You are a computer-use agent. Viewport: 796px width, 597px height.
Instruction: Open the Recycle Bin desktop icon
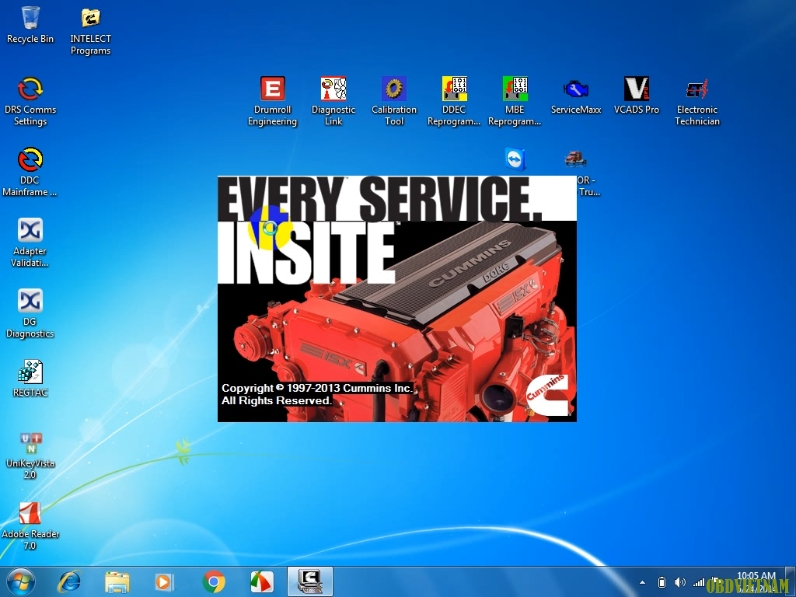point(30,24)
